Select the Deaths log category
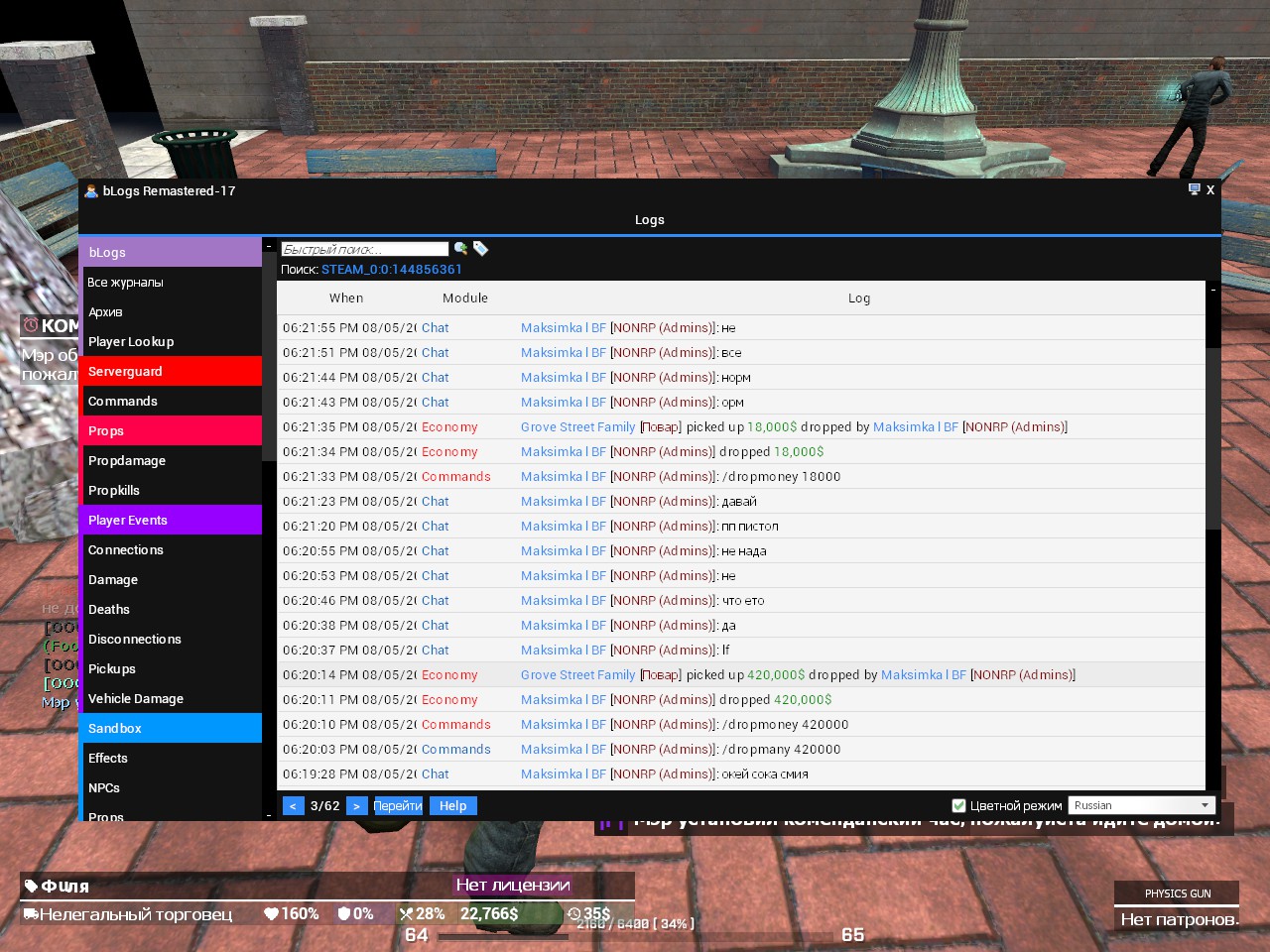 (109, 609)
